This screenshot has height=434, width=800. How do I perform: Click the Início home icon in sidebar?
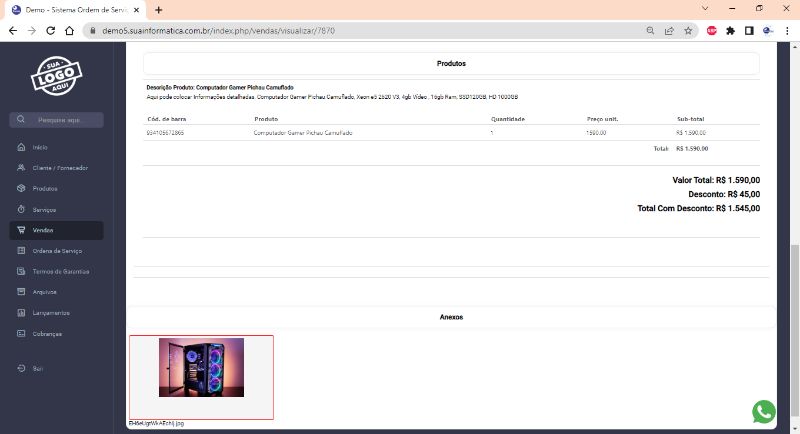(x=21, y=147)
